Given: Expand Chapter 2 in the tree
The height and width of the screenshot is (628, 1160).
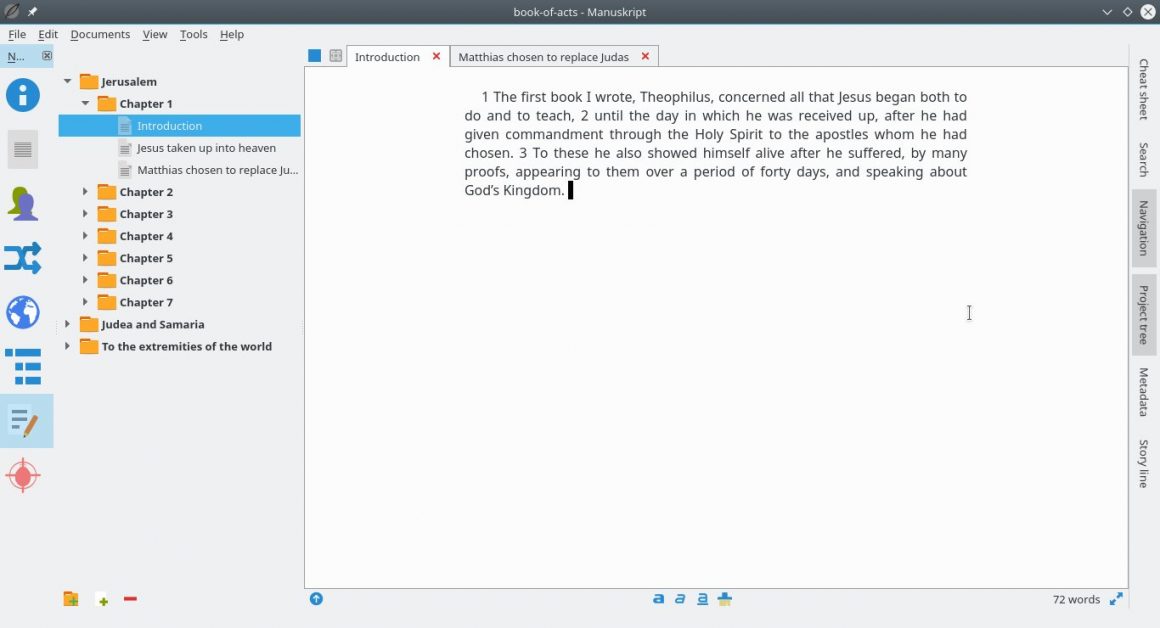Looking at the screenshot, I should pos(85,191).
